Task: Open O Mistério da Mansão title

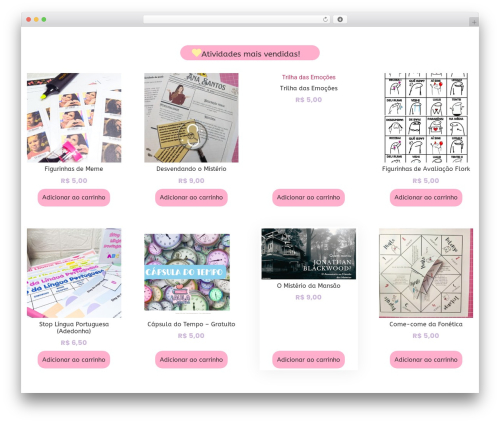Action: (x=309, y=286)
